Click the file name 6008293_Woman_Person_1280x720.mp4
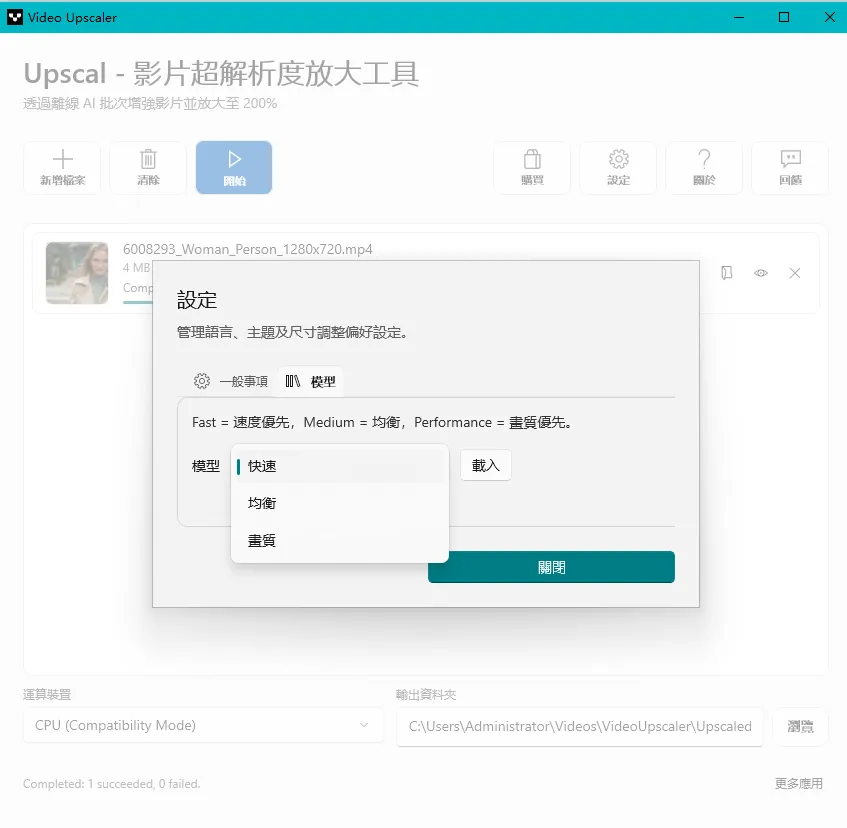The image size is (847, 828). coord(247,249)
